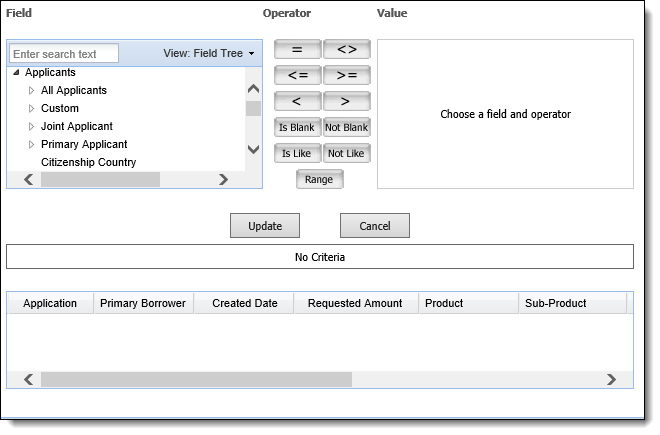Open the View: Field Tree dropdown
This screenshot has width=660, height=435.
point(209,53)
